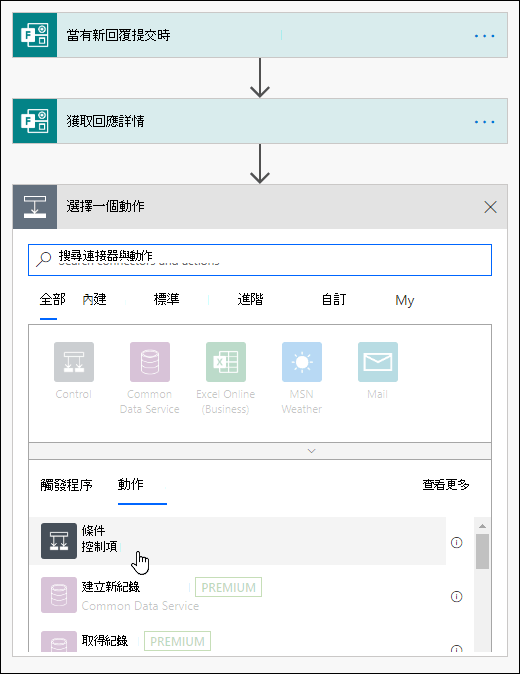Image resolution: width=520 pixels, height=674 pixels.
Task: Click the Forms icon on 當有新回覆提交時 step
Action: [x=35, y=35]
